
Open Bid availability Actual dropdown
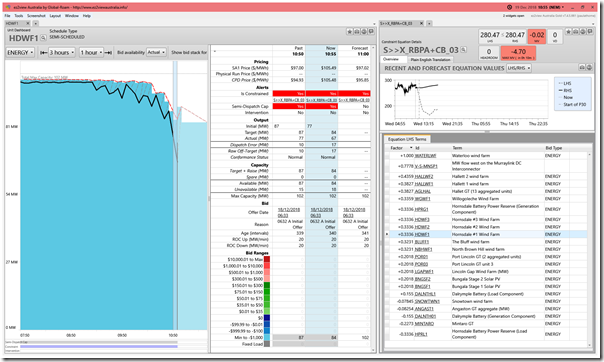156,52
